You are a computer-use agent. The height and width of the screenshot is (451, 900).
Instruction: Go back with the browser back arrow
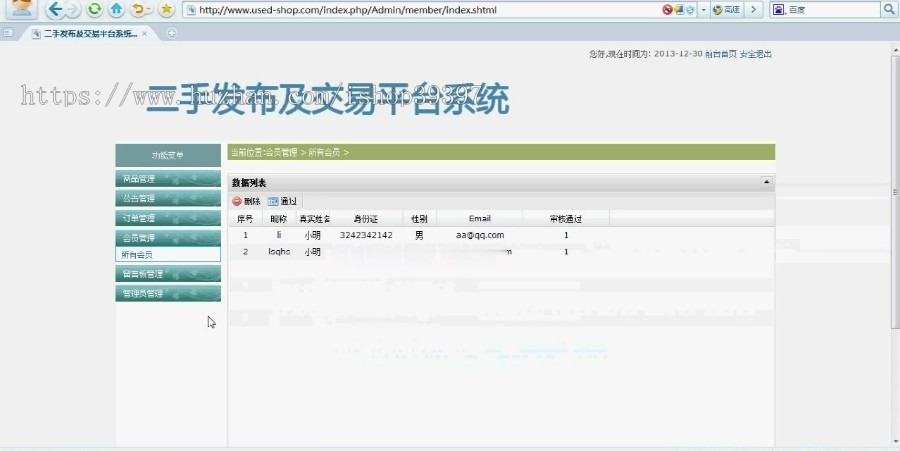point(55,9)
